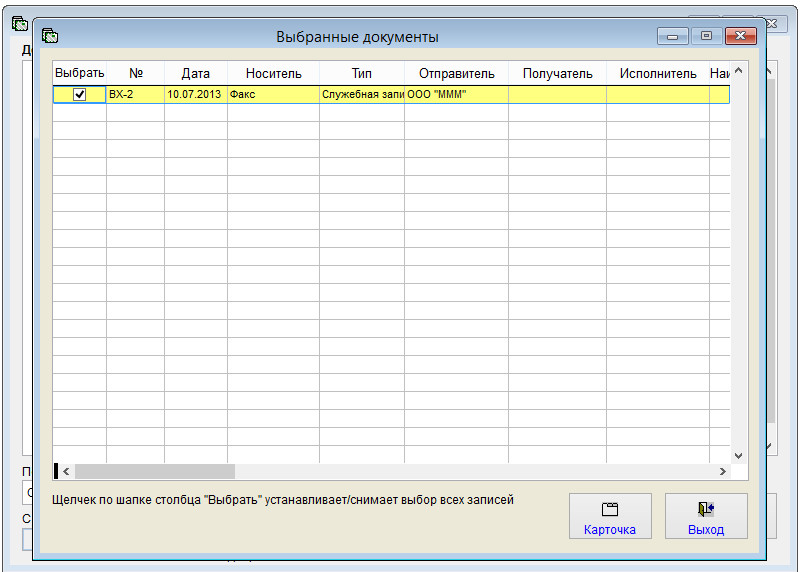Click the Исполнитель column header
The width and height of the screenshot is (801, 572).
click(x=657, y=73)
